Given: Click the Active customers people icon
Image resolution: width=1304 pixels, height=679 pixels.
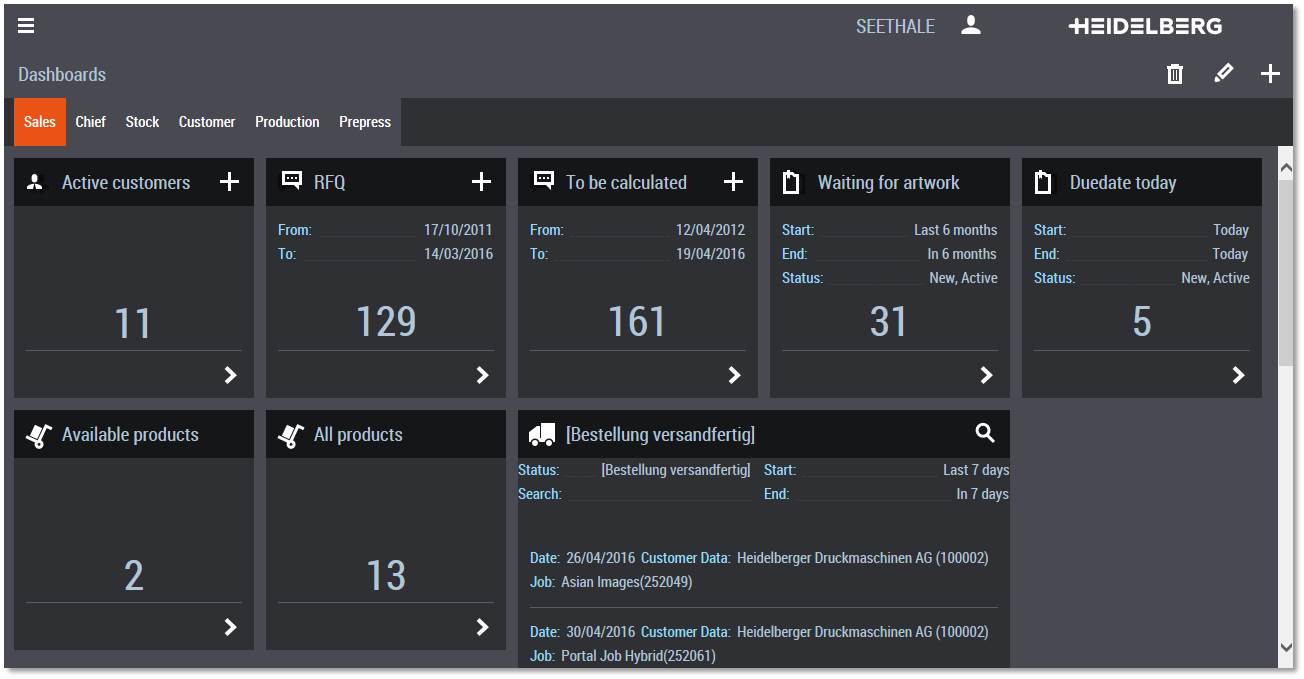Looking at the screenshot, I should tap(34, 182).
